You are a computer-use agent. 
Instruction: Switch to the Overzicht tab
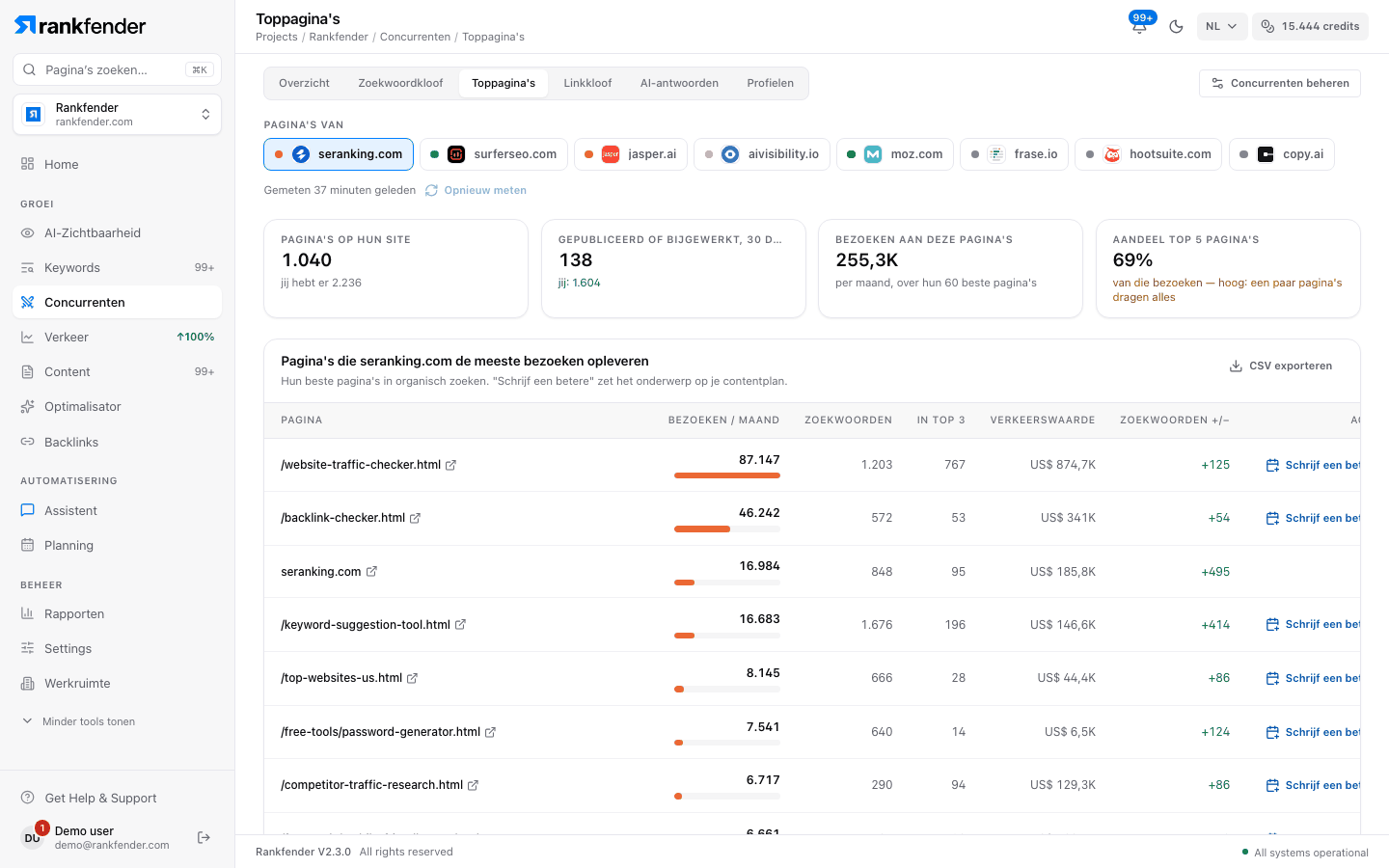click(304, 83)
